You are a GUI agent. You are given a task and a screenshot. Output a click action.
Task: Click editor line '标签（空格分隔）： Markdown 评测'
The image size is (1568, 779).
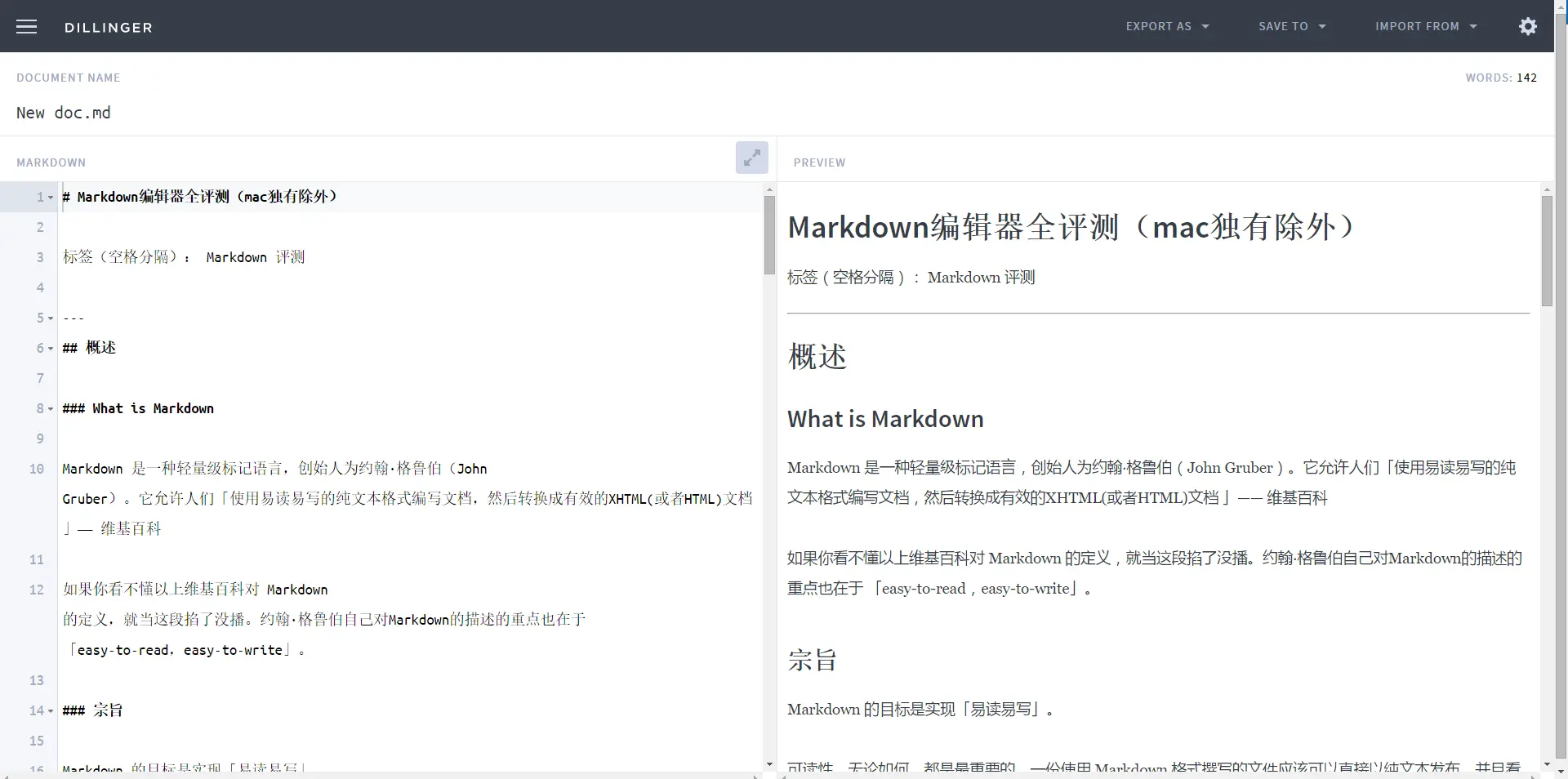click(184, 257)
